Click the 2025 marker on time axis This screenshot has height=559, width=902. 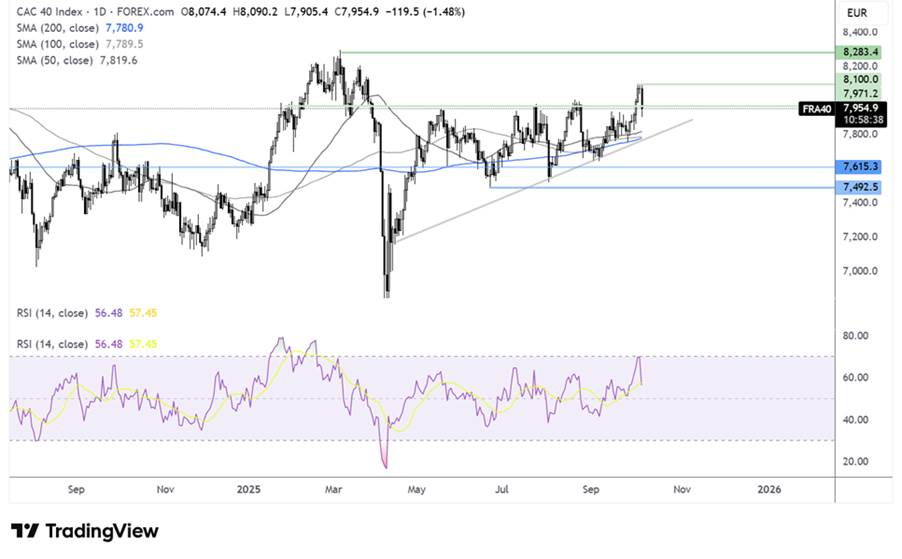click(x=250, y=490)
